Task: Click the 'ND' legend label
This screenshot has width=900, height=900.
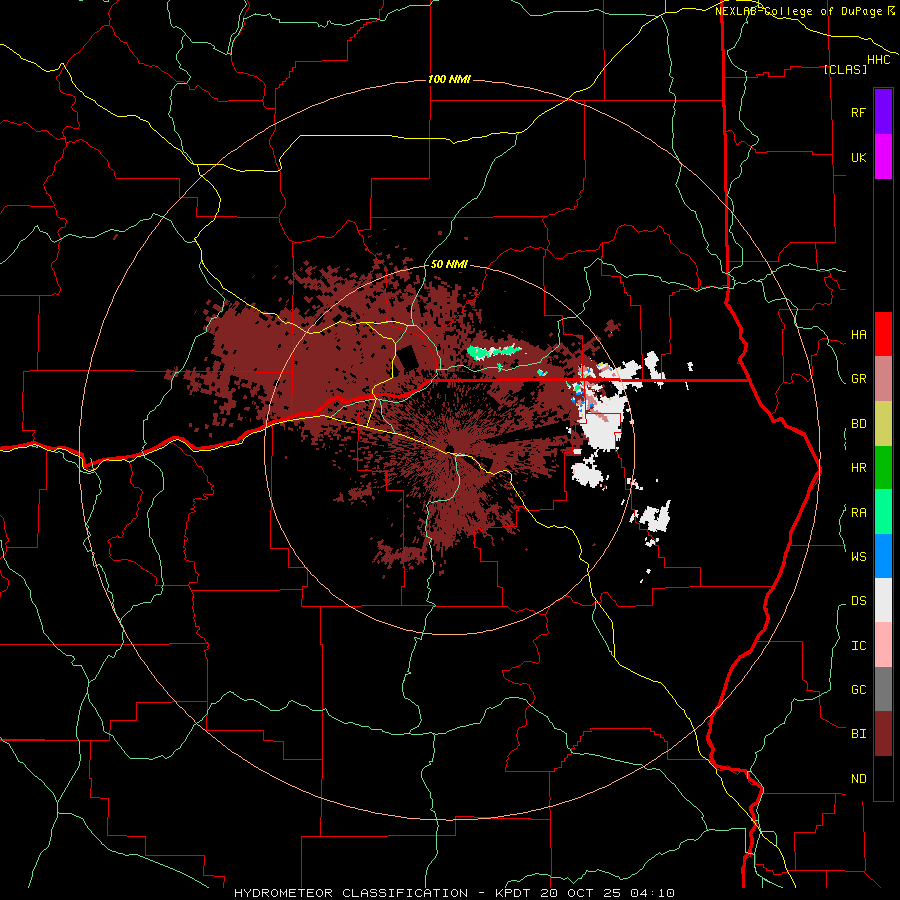Action: [858, 779]
